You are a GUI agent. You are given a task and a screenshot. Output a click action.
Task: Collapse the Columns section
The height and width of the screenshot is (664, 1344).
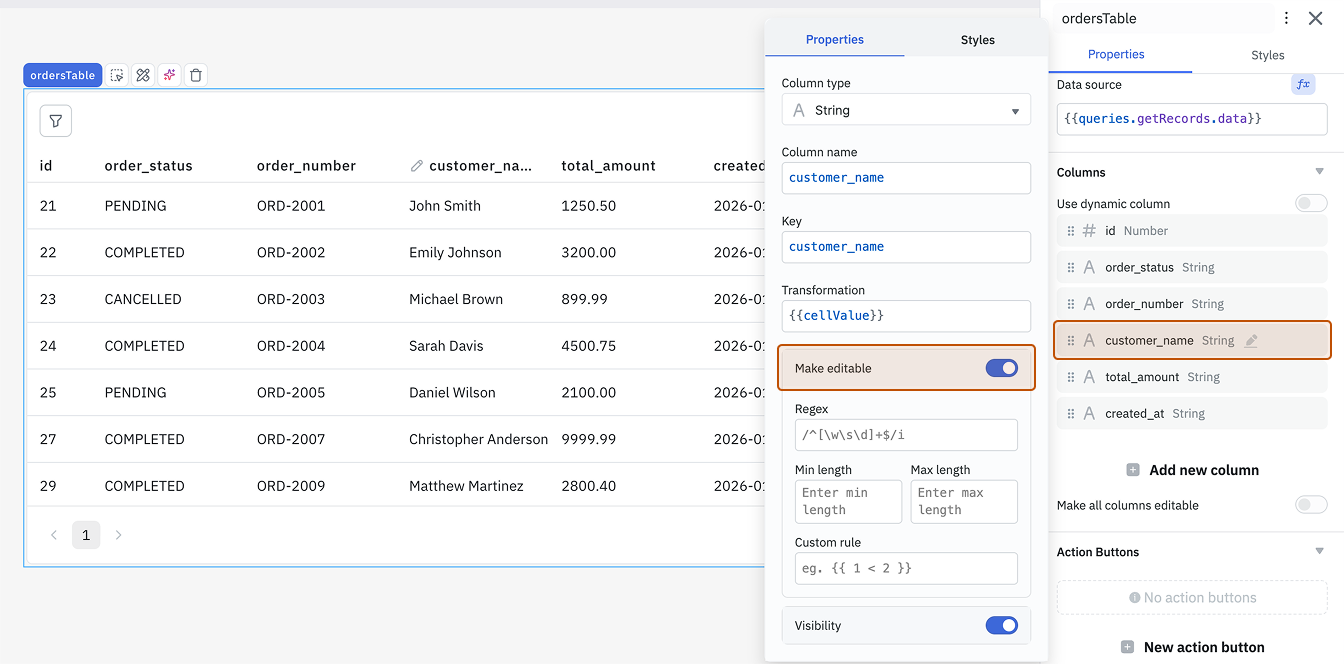click(1319, 172)
